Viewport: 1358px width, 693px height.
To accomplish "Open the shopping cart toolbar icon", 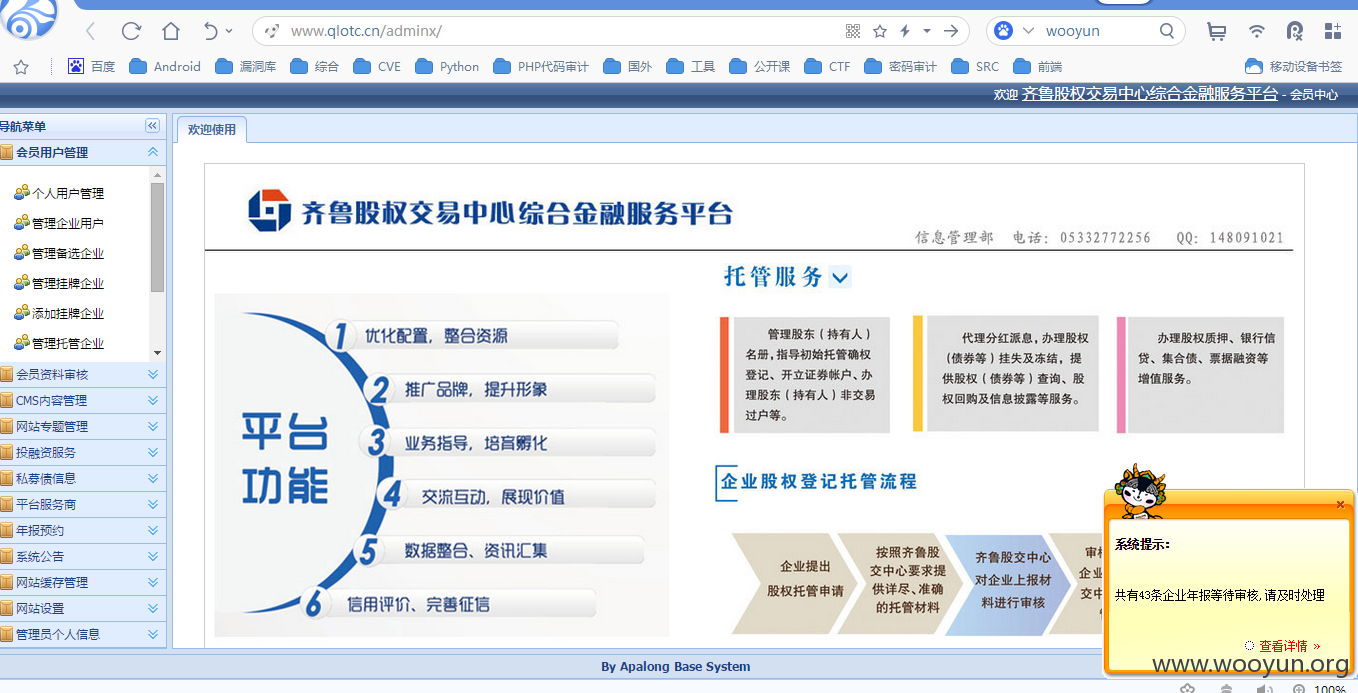I will (x=1217, y=31).
